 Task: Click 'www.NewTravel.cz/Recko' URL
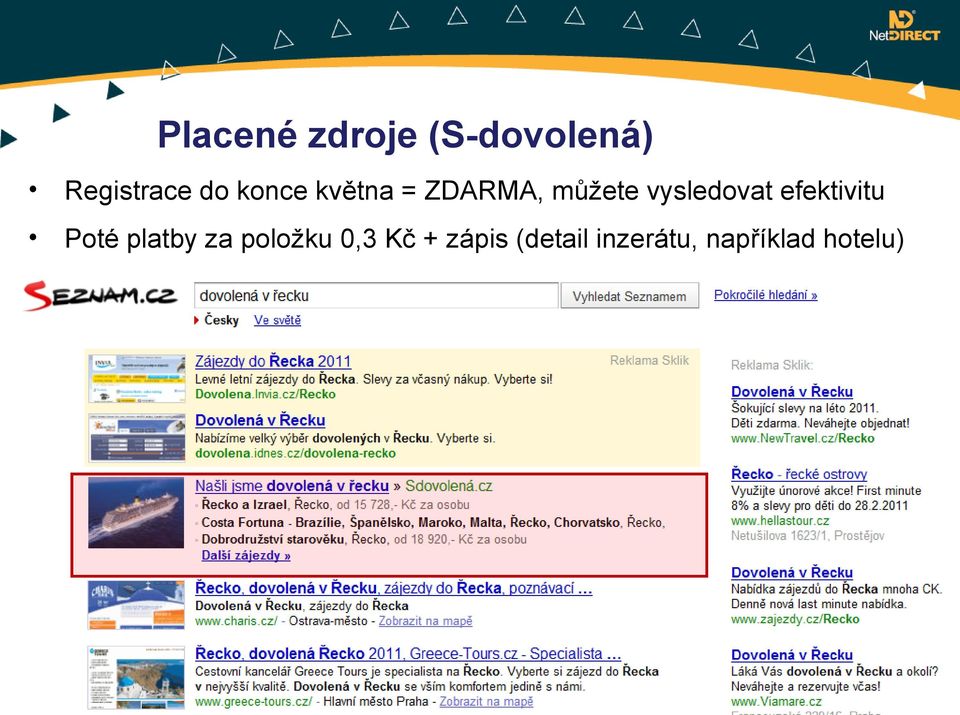pyautogui.click(x=803, y=438)
